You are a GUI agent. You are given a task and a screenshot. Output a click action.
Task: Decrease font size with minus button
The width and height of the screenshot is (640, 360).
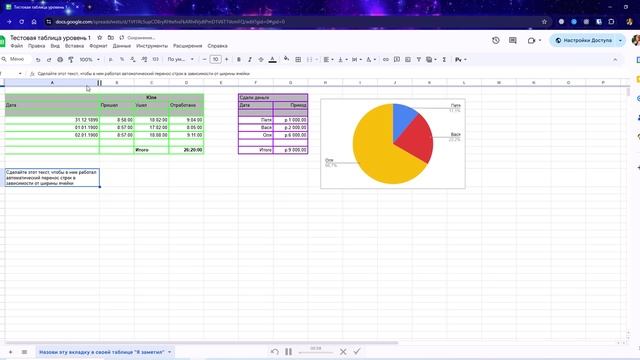click(x=204, y=60)
